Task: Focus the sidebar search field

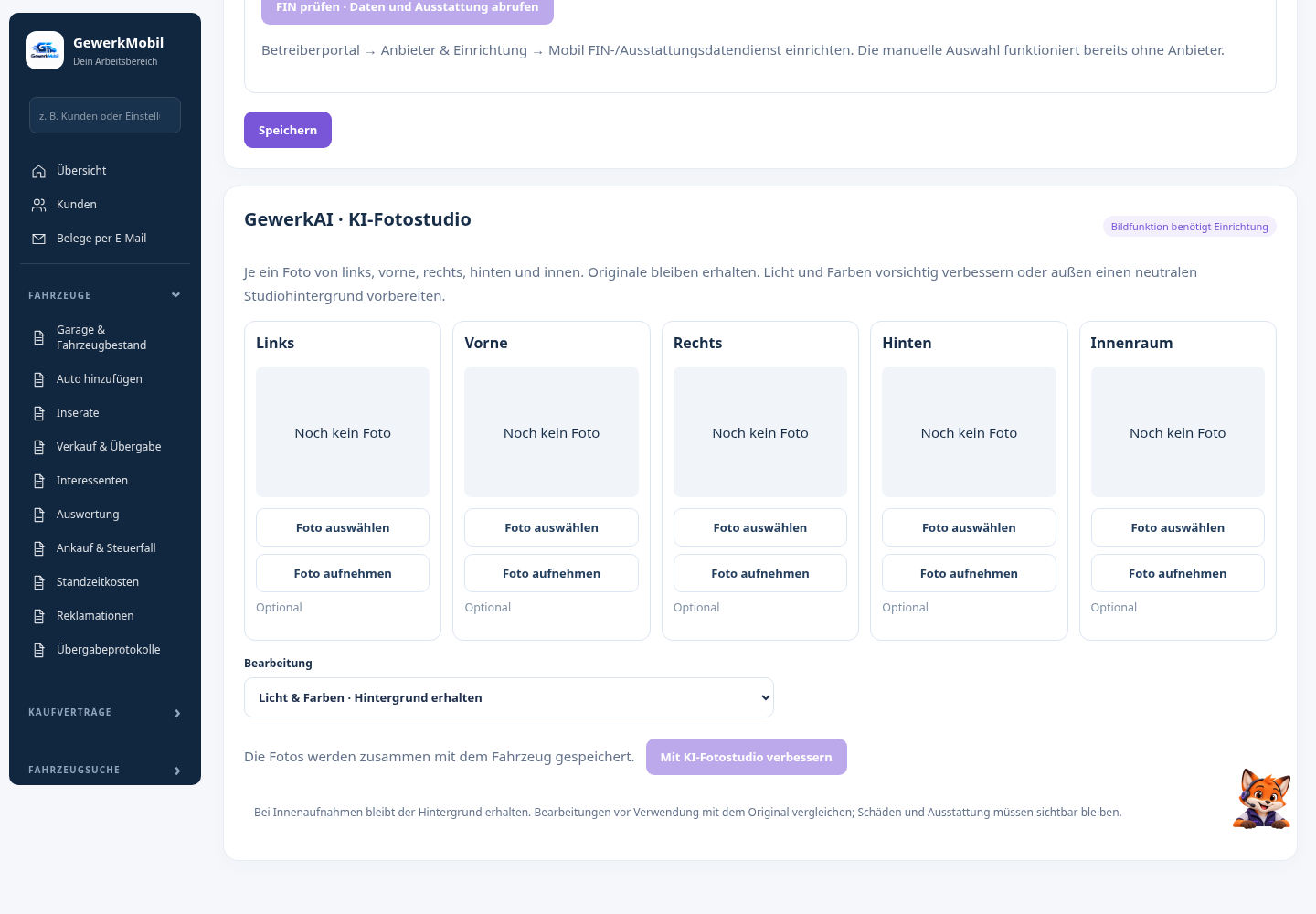Action: [105, 115]
